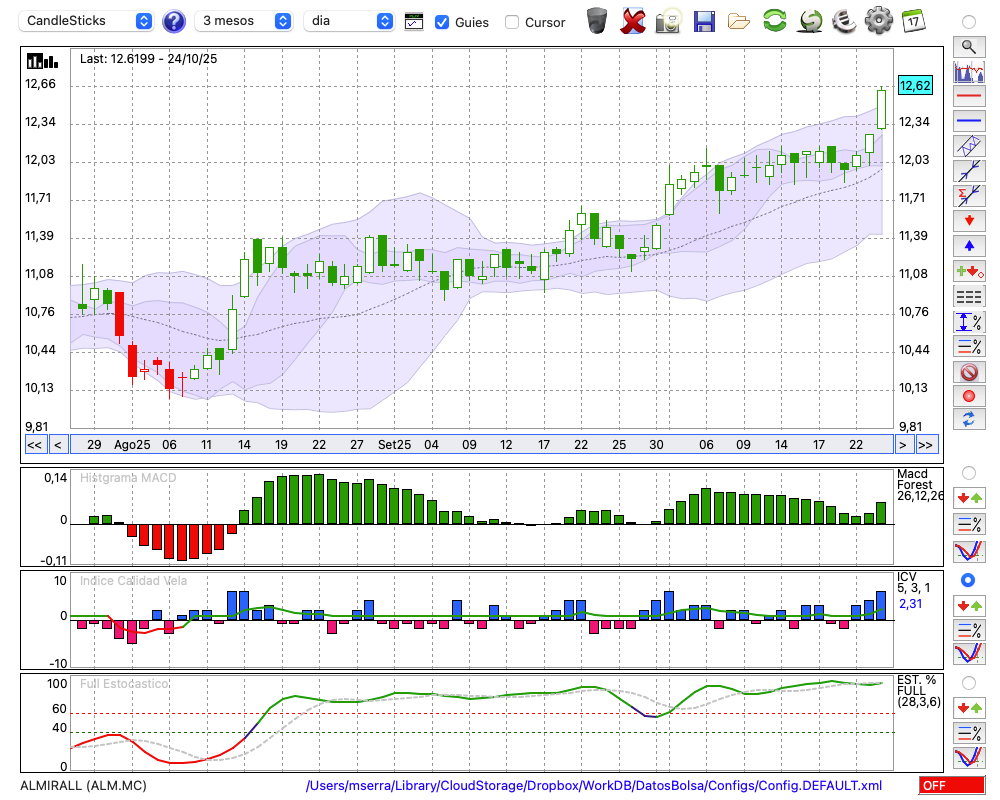Open settings with the gear icon

point(879,21)
